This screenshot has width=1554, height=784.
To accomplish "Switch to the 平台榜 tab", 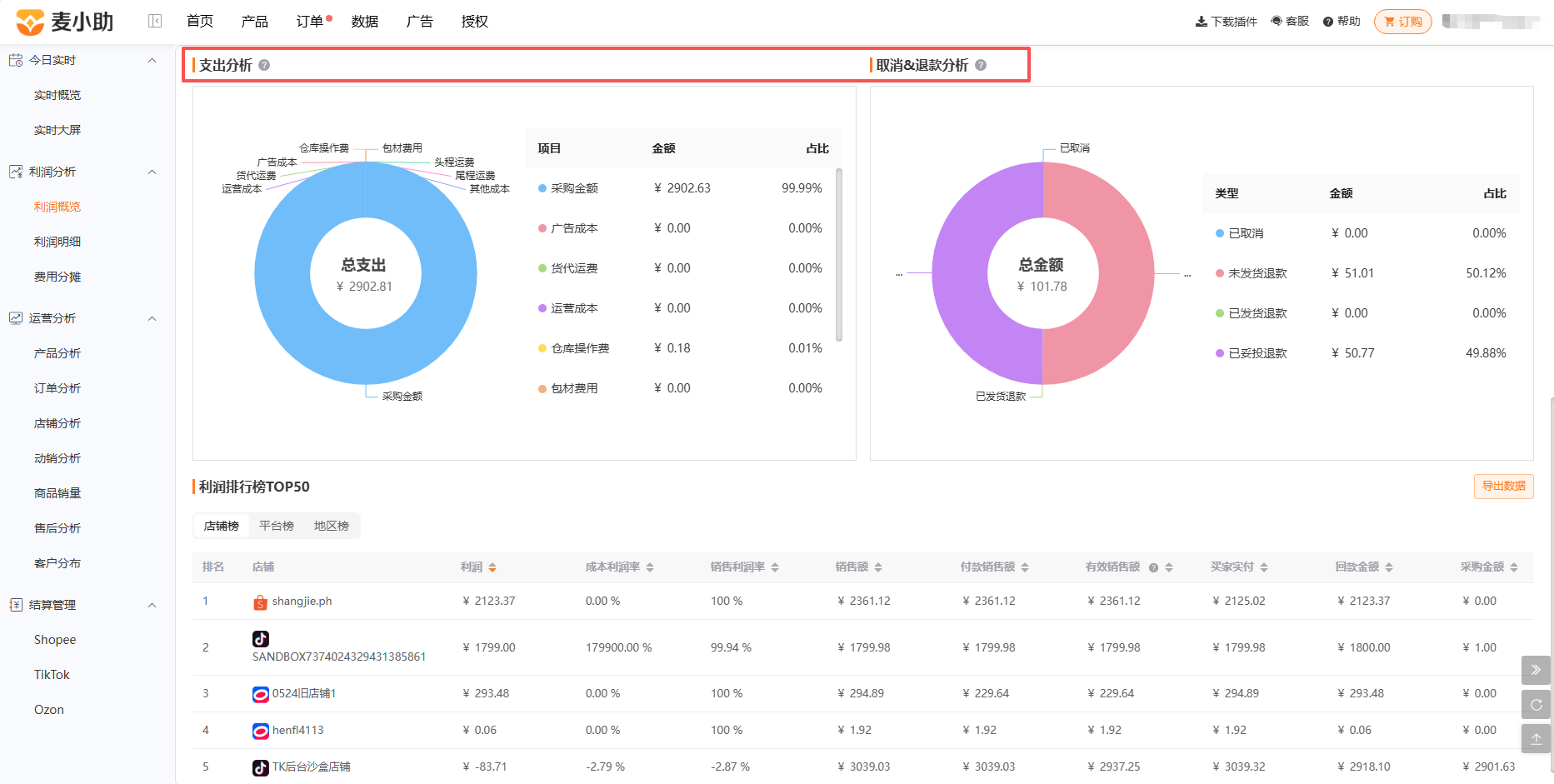I will (277, 526).
